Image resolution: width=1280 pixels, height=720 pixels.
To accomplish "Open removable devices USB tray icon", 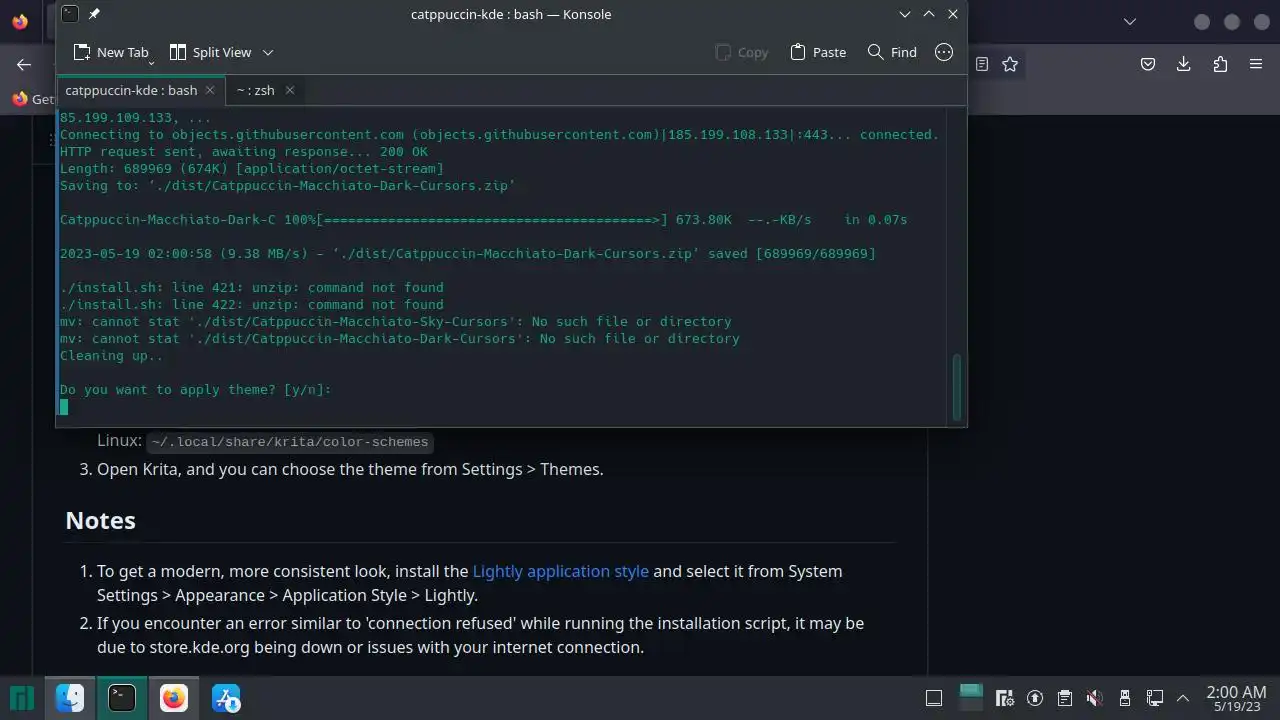I will [1125, 698].
